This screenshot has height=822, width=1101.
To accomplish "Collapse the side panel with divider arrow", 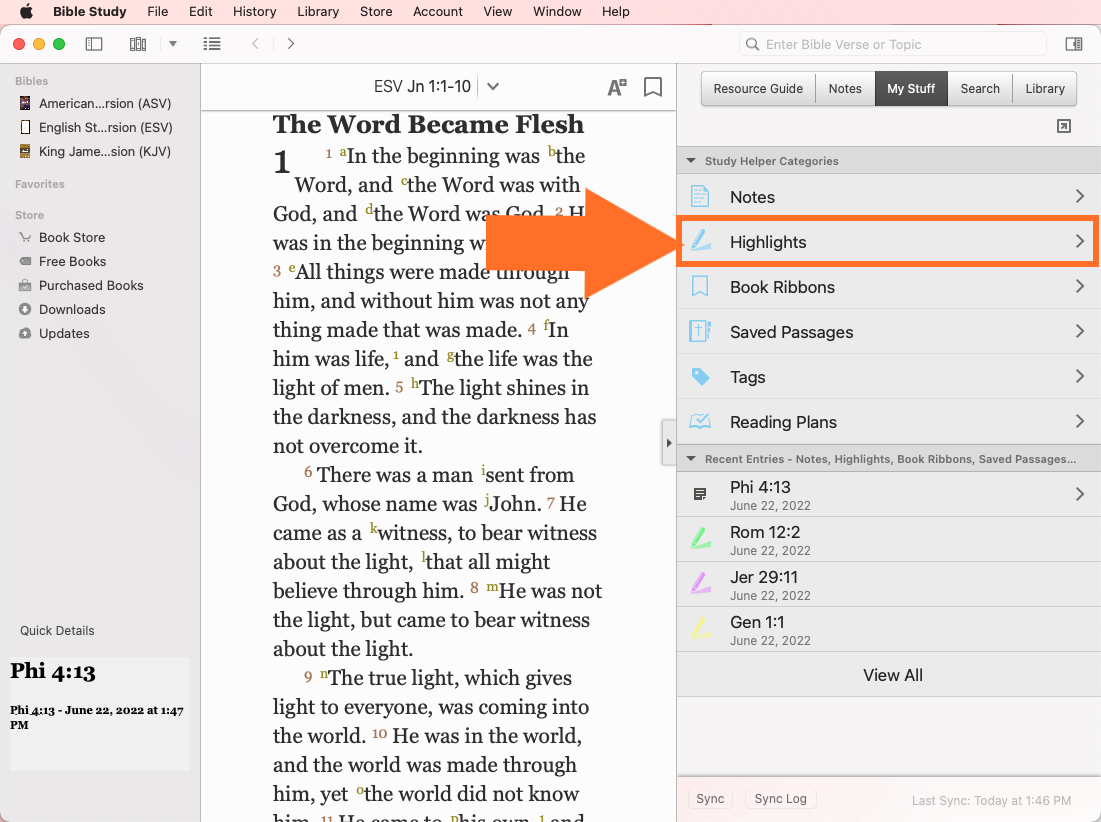I will pos(668,443).
